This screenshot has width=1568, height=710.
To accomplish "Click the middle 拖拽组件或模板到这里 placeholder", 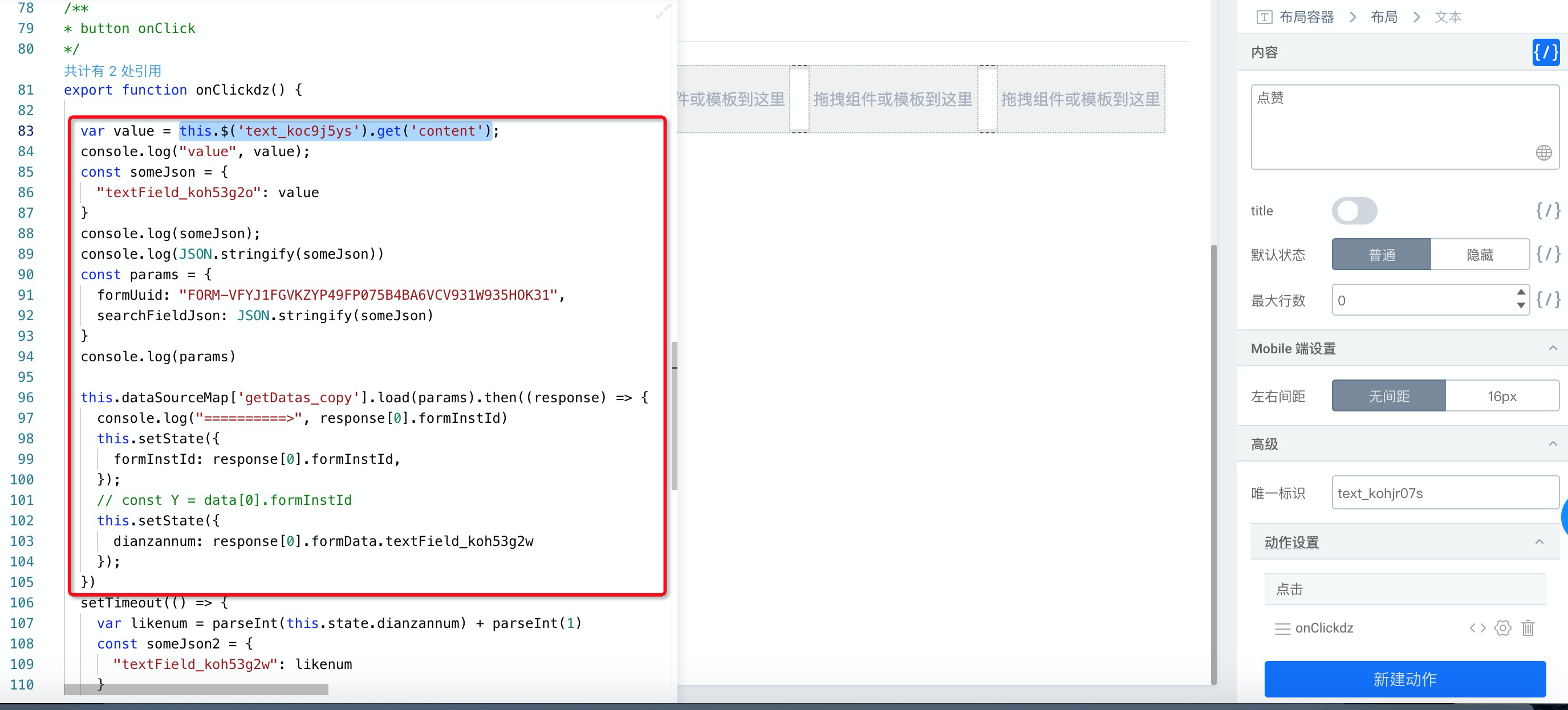I will pyautogui.click(x=893, y=99).
